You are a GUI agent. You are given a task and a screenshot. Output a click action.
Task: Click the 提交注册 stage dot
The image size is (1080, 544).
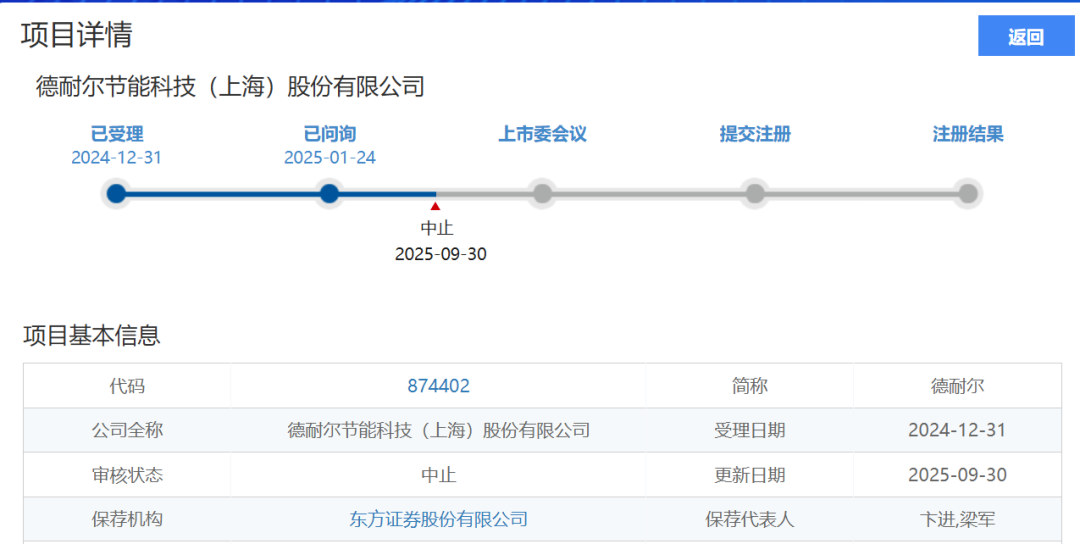tap(755, 194)
